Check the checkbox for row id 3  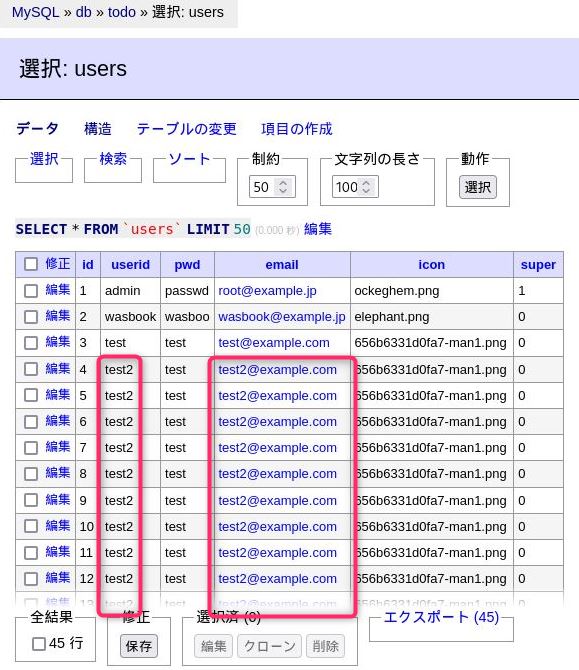click(31, 343)
